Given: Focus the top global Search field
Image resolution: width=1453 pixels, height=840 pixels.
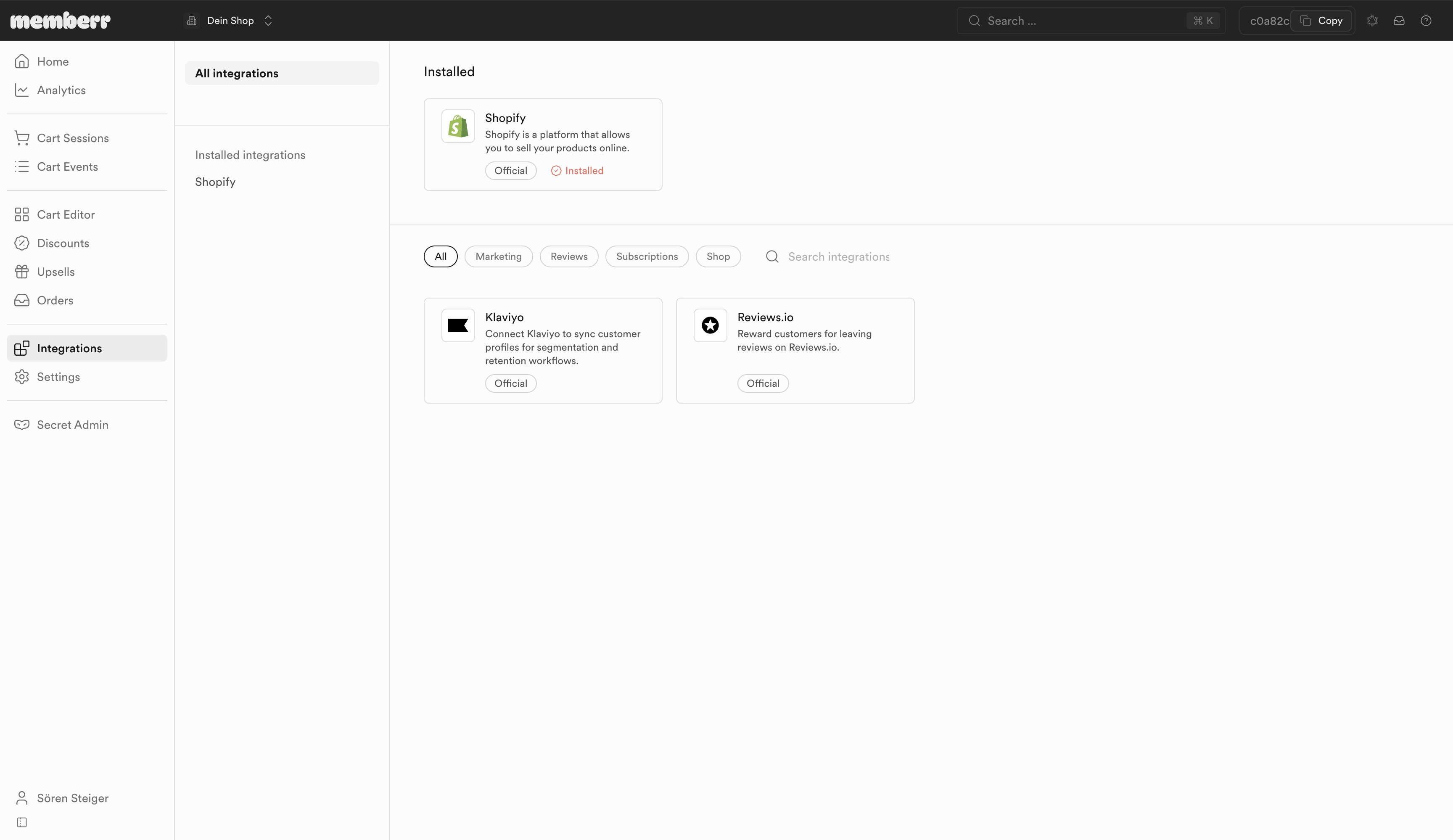Looking at the screenshot, I should [x=1091, y=21].
